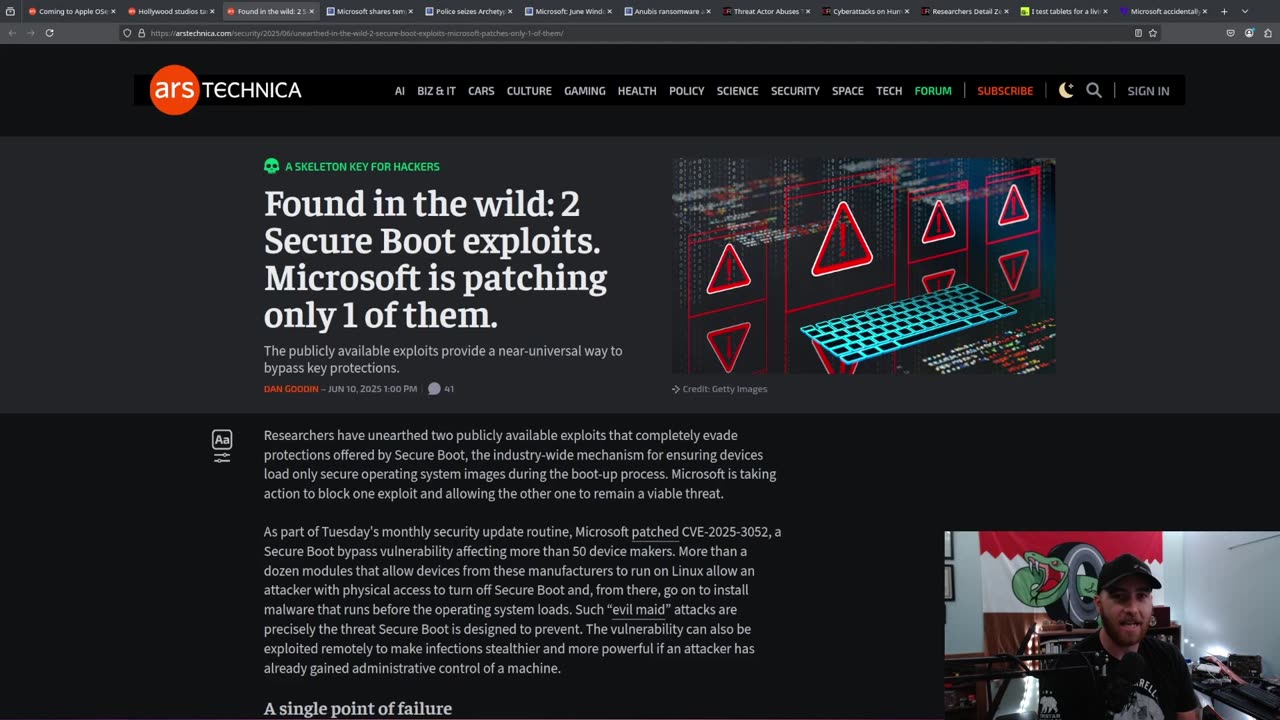Open the FORUM link
Image resolution: width=1280 pixels, height=720 pixels.
click(x=933, y=91)
